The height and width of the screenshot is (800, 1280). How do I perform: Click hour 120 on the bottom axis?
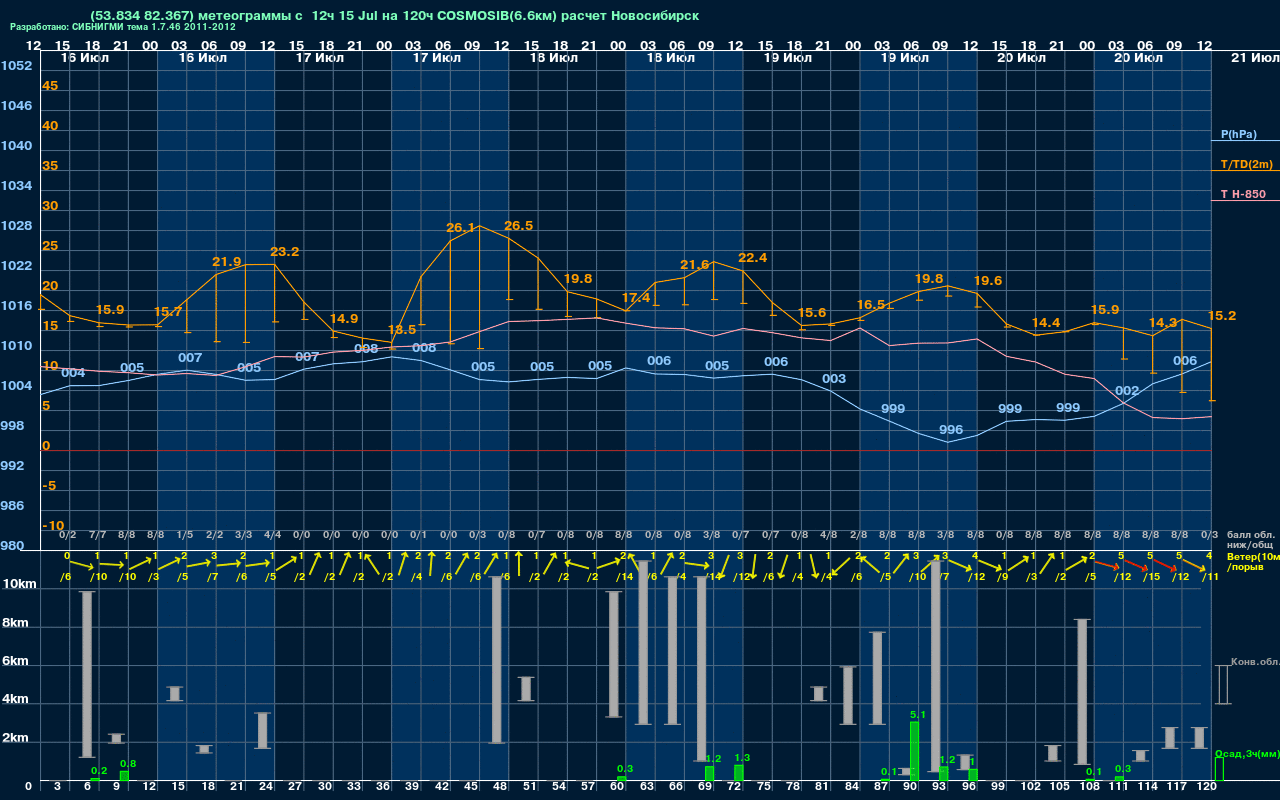[x=1206, y=788]
